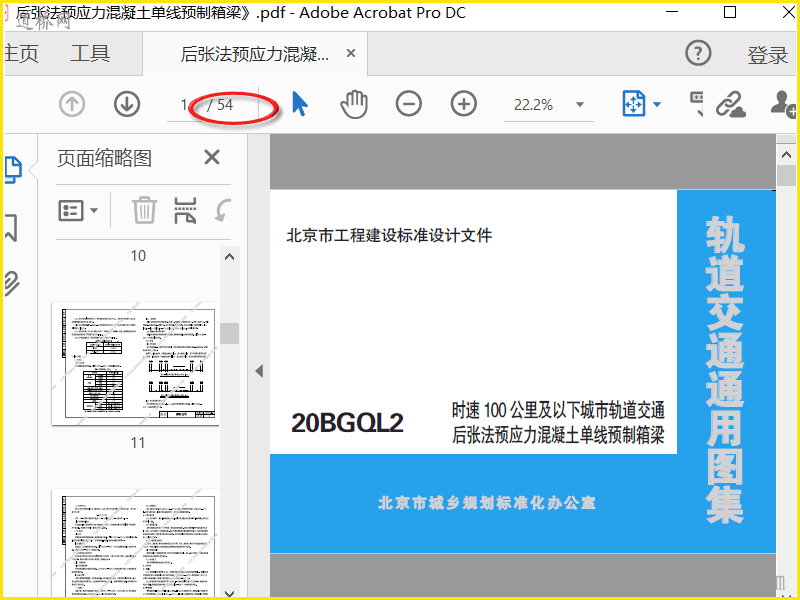Click the fit page view icon
800x600 pixels.
[x=634, y=104]
